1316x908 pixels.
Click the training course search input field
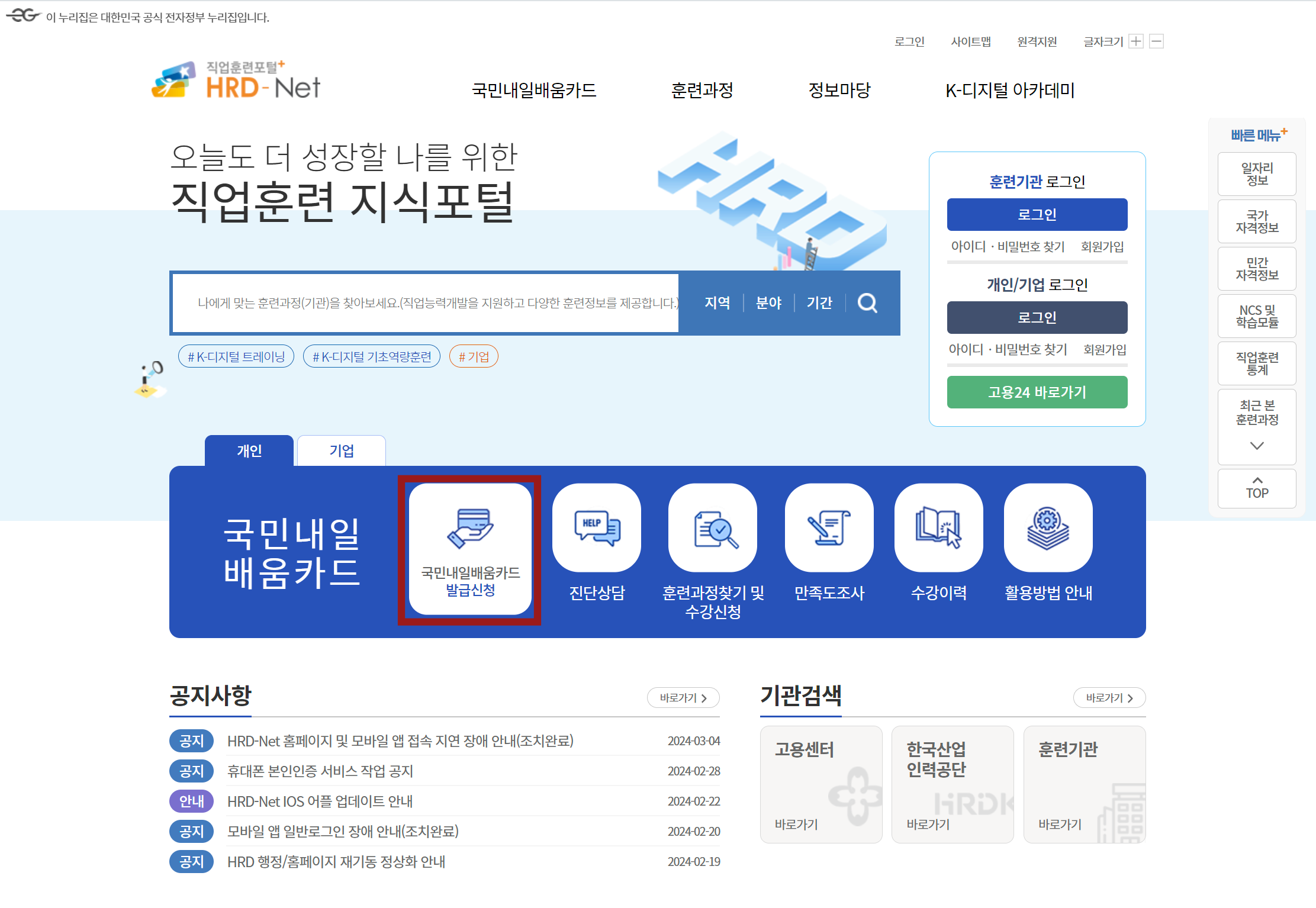click(426, 303)
